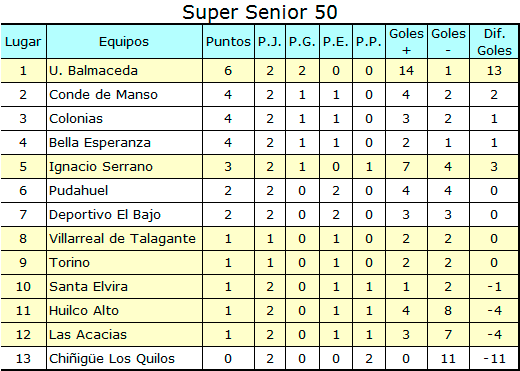
Task: Select the Torino team cell
Action: pyautogui.click(x=124, y=263)
